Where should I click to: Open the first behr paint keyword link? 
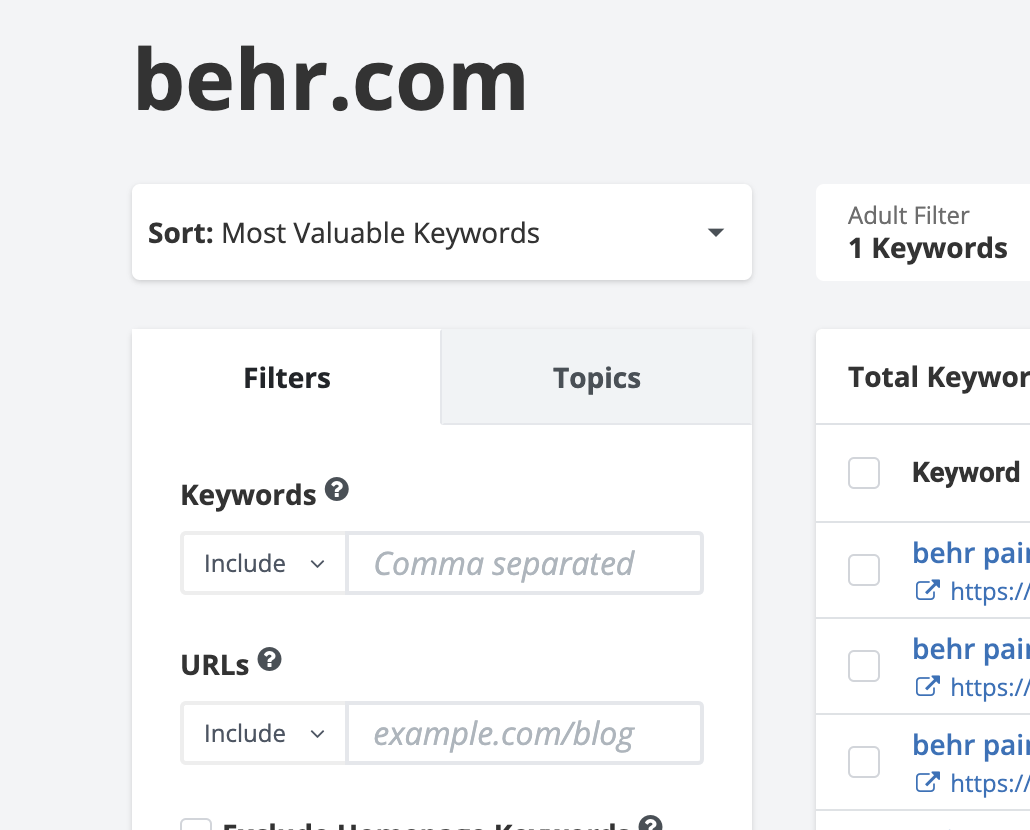[x=970, y=554]
